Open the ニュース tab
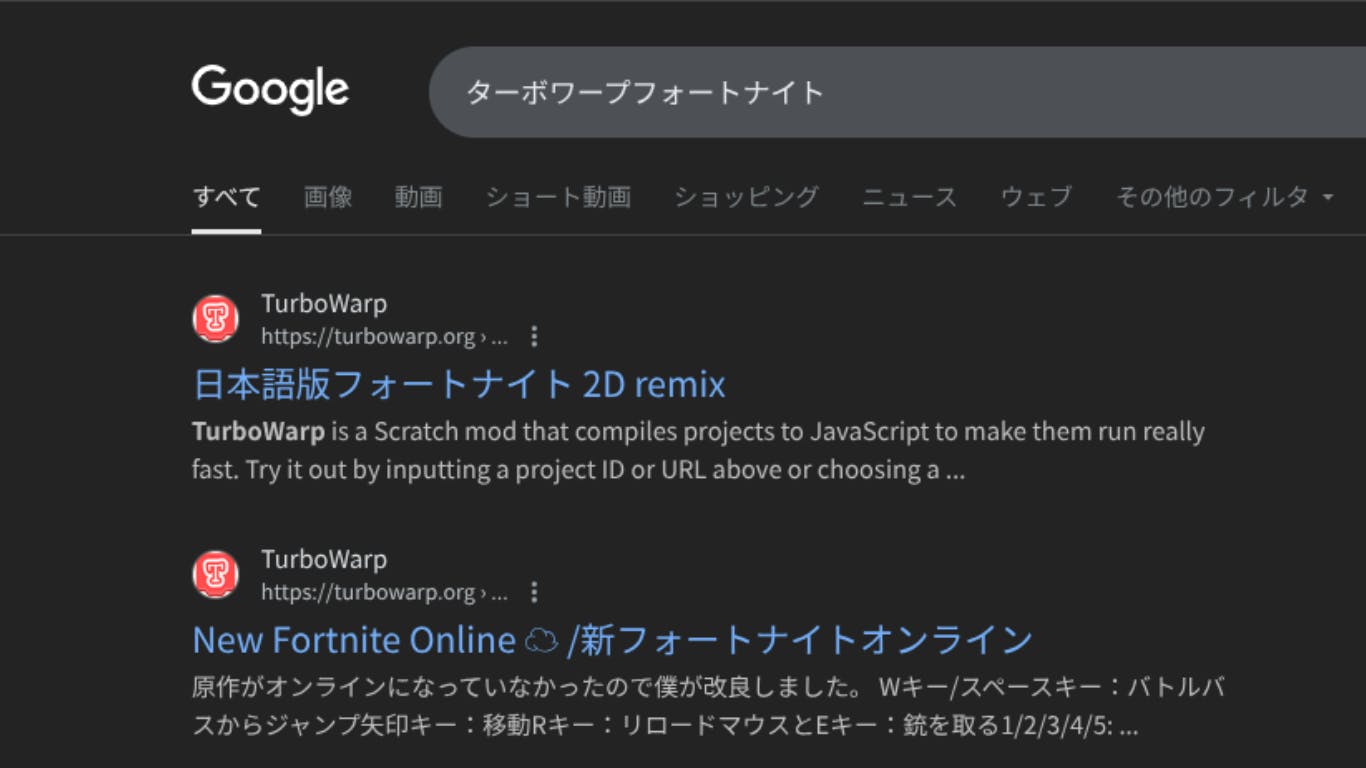 pos(909,197)
